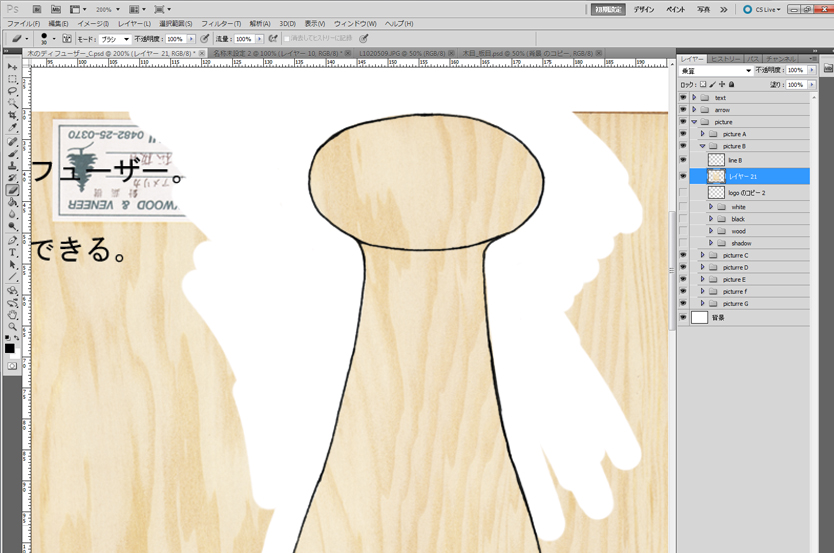This screenshot has width=834, height=553.
Task: Select the Hand tool
Action: (x=12, y=315)
